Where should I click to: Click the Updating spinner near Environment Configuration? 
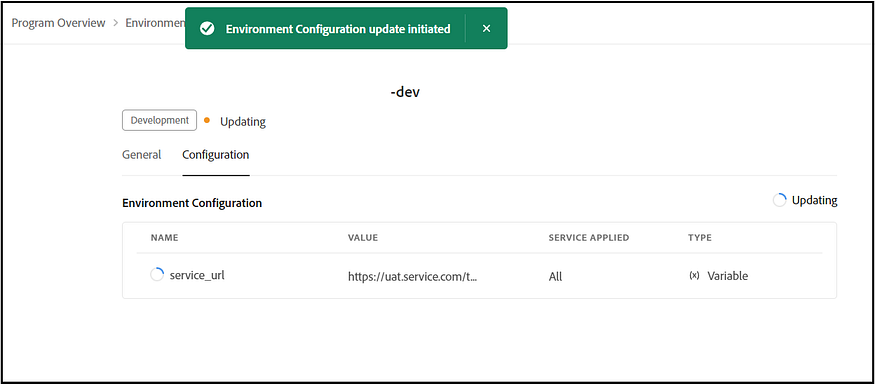point(780,200)
